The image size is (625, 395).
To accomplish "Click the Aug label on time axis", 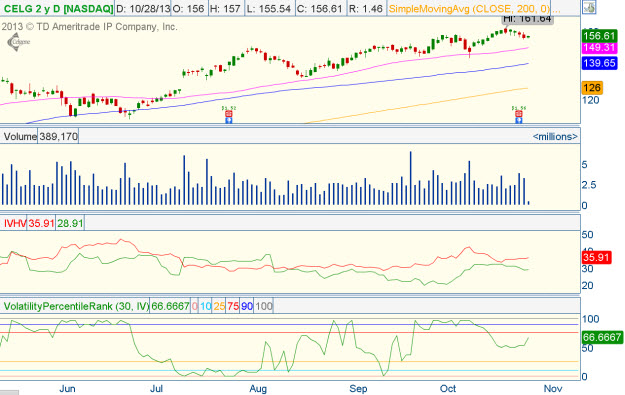I will [x=258, y=389].
